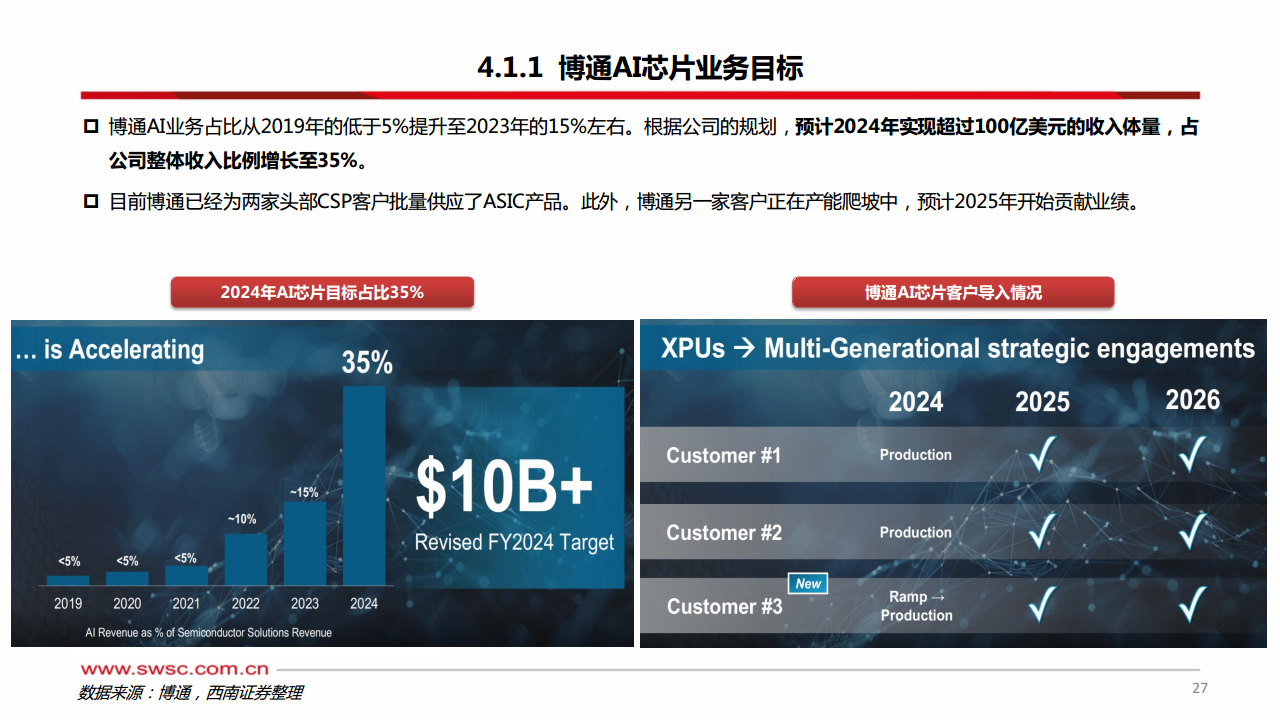The width and height of the screenshot is (1280, 720).
Task: Click the red label 2024年AI芯片目标占比35%
Action: (x=322, y=292)
